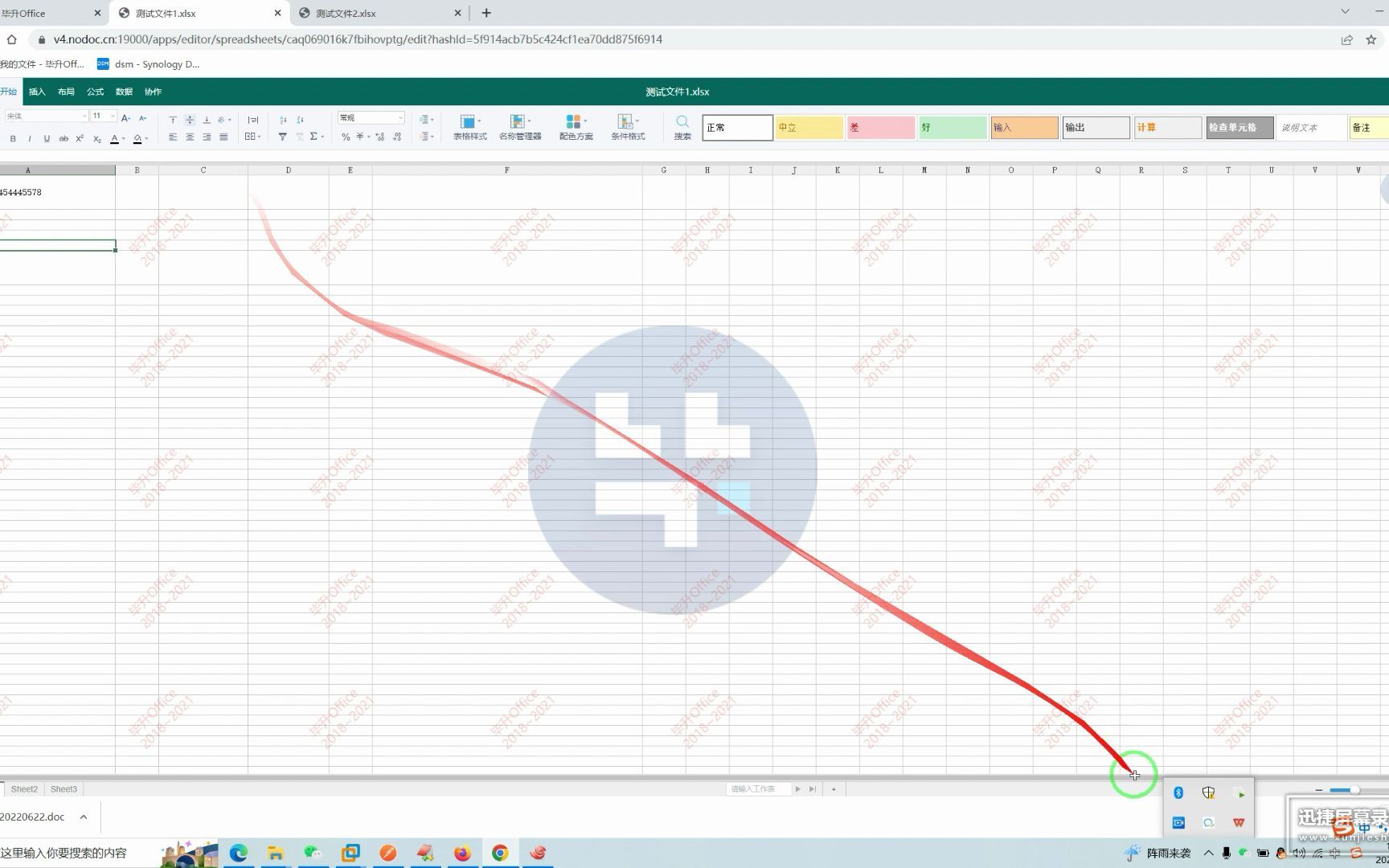Switch to 数据 ribbon tab

124,92
